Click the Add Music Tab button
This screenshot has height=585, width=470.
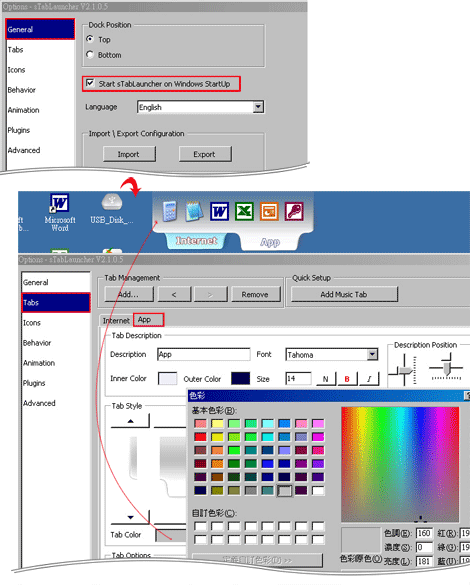[x=344, y=294]
